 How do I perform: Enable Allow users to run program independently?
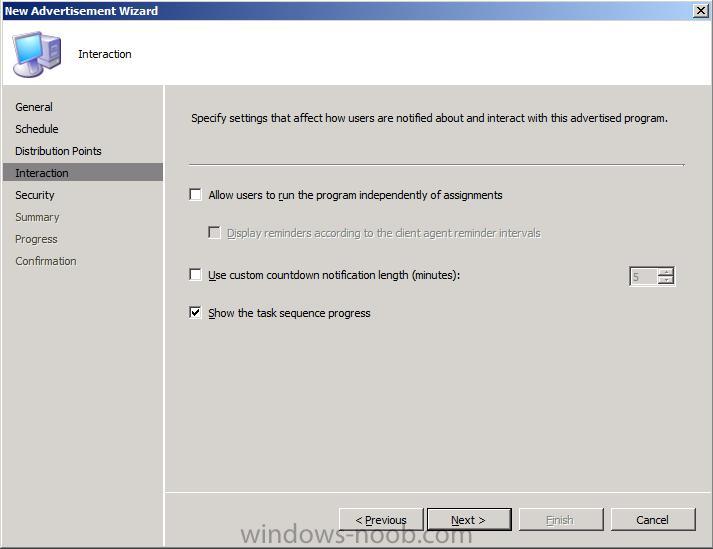[196, 195]
